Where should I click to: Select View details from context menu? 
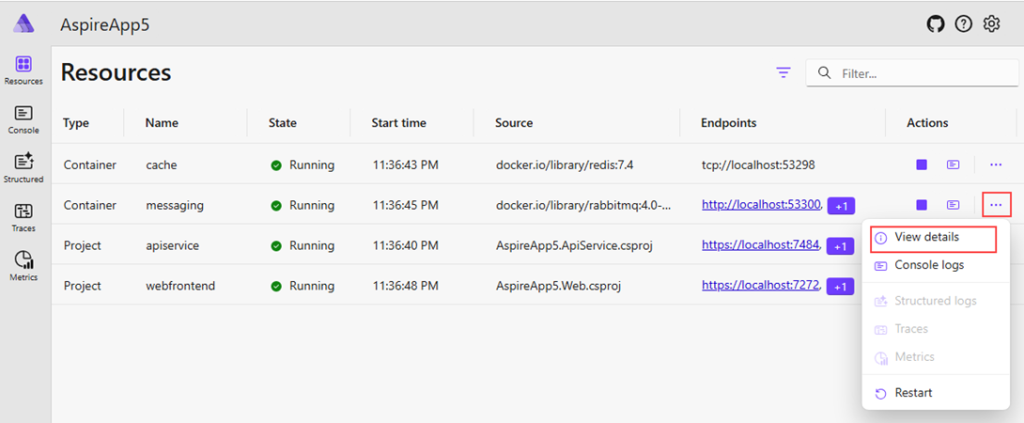pyautogui.click(x=926, y=237)
